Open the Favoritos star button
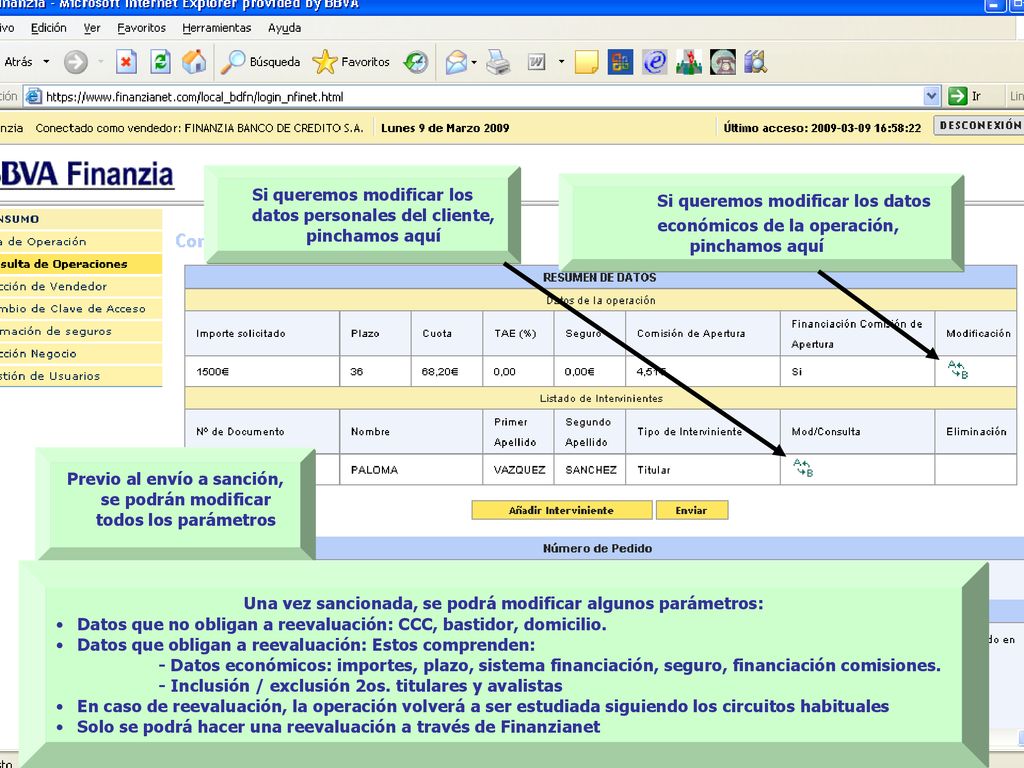 click(x=351, y=61)
